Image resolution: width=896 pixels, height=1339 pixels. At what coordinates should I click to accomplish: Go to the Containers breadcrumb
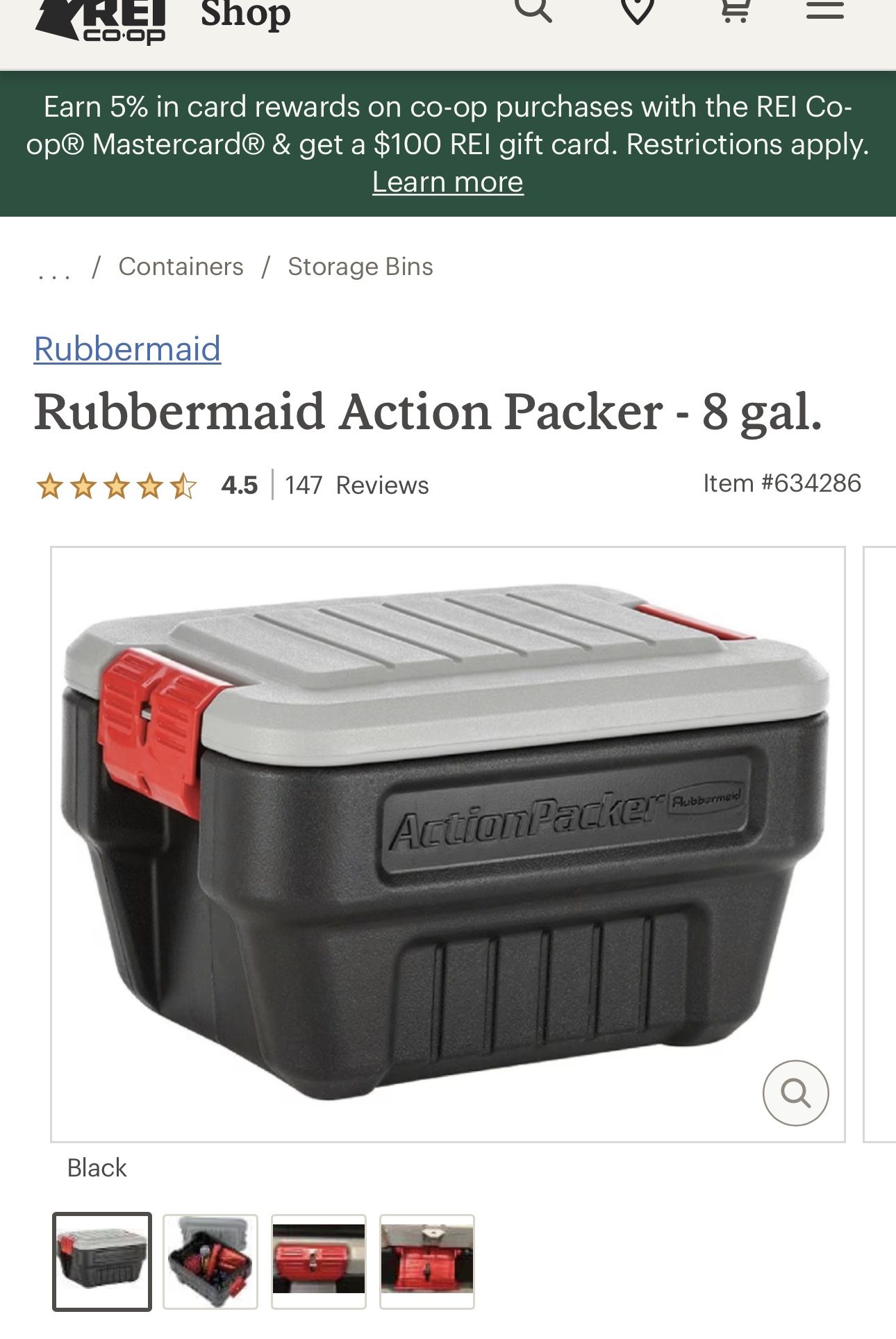[181, 267]
